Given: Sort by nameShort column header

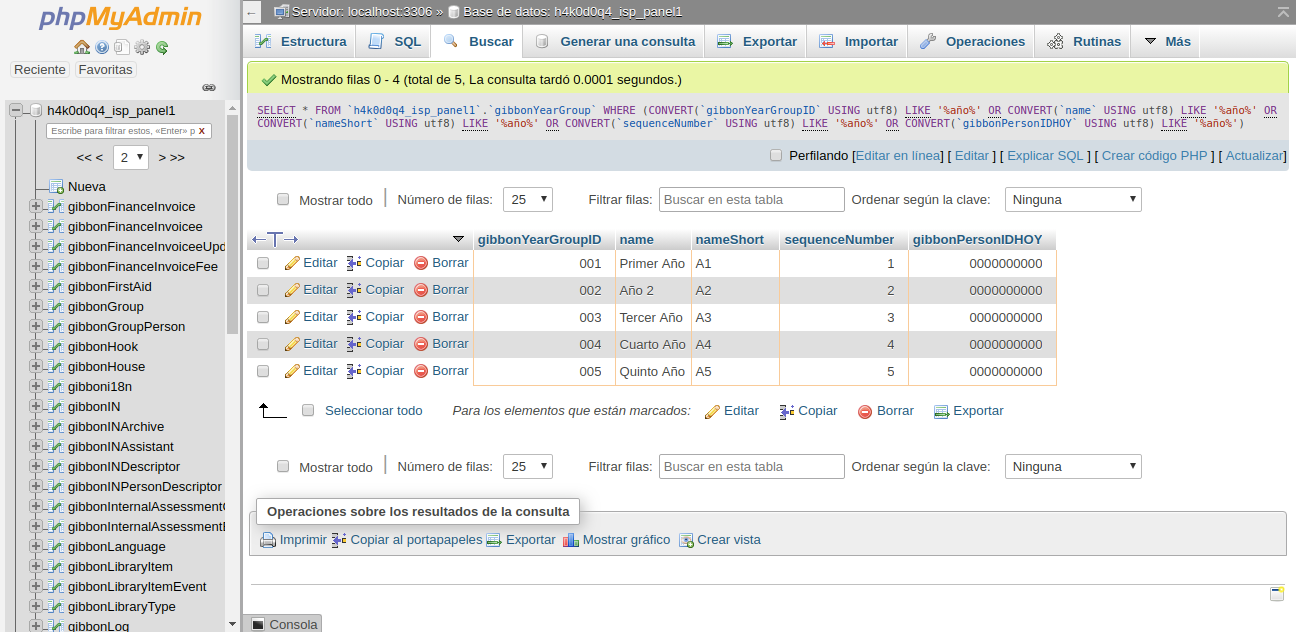Looking at the screenshot, I should point(729,240).
